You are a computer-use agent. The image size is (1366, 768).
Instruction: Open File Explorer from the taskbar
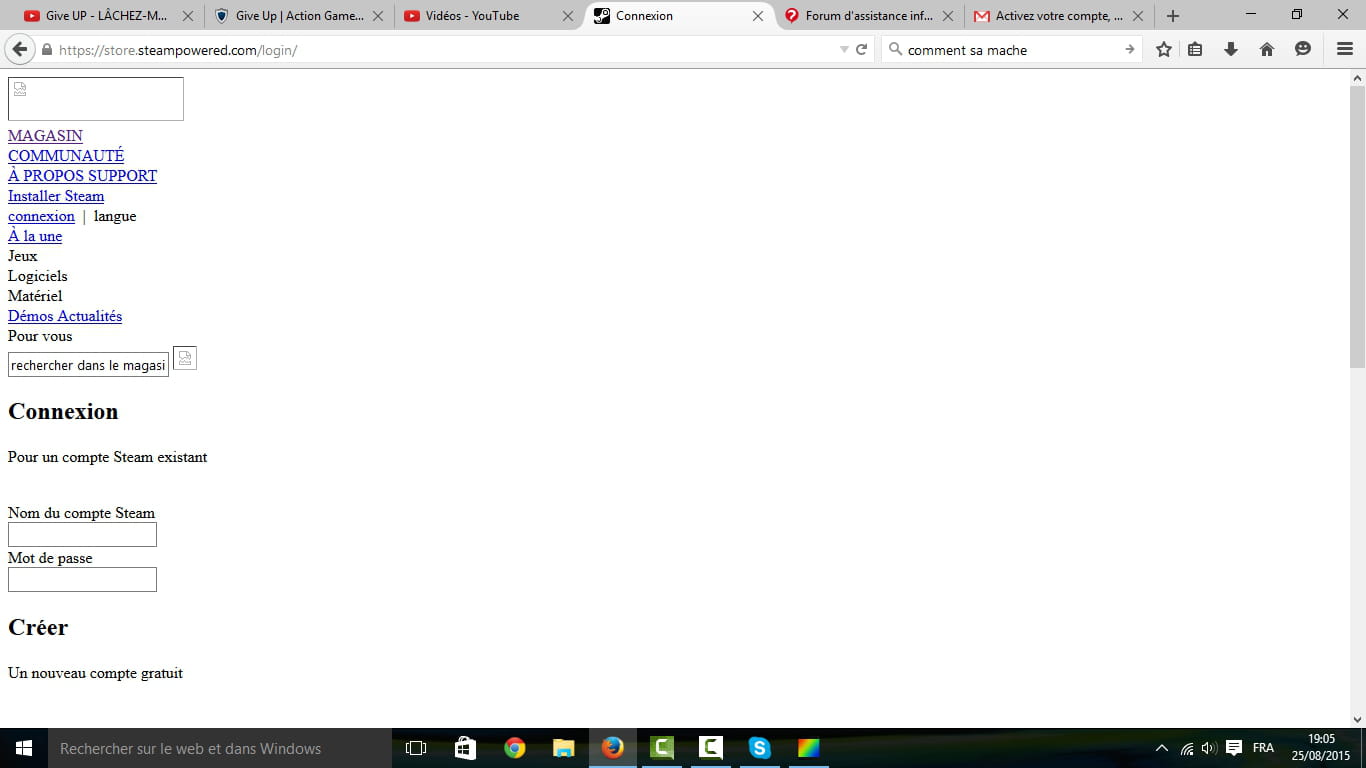(564, 748)
